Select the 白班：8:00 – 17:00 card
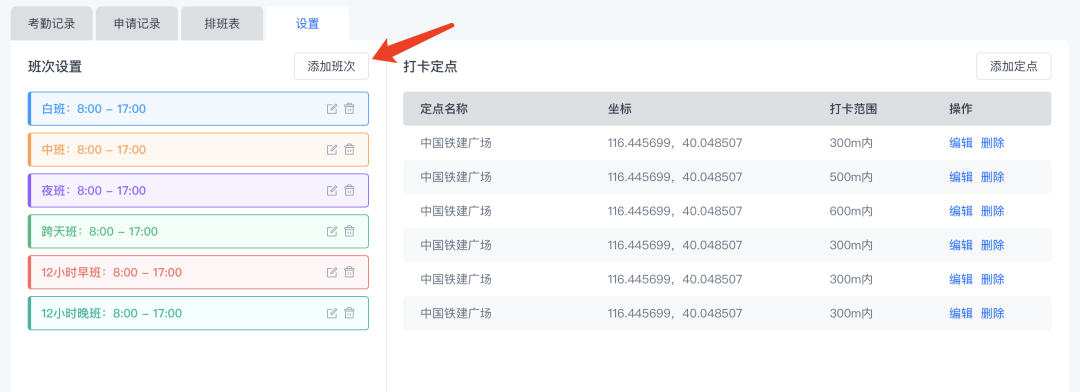 [x=198, y=109]
